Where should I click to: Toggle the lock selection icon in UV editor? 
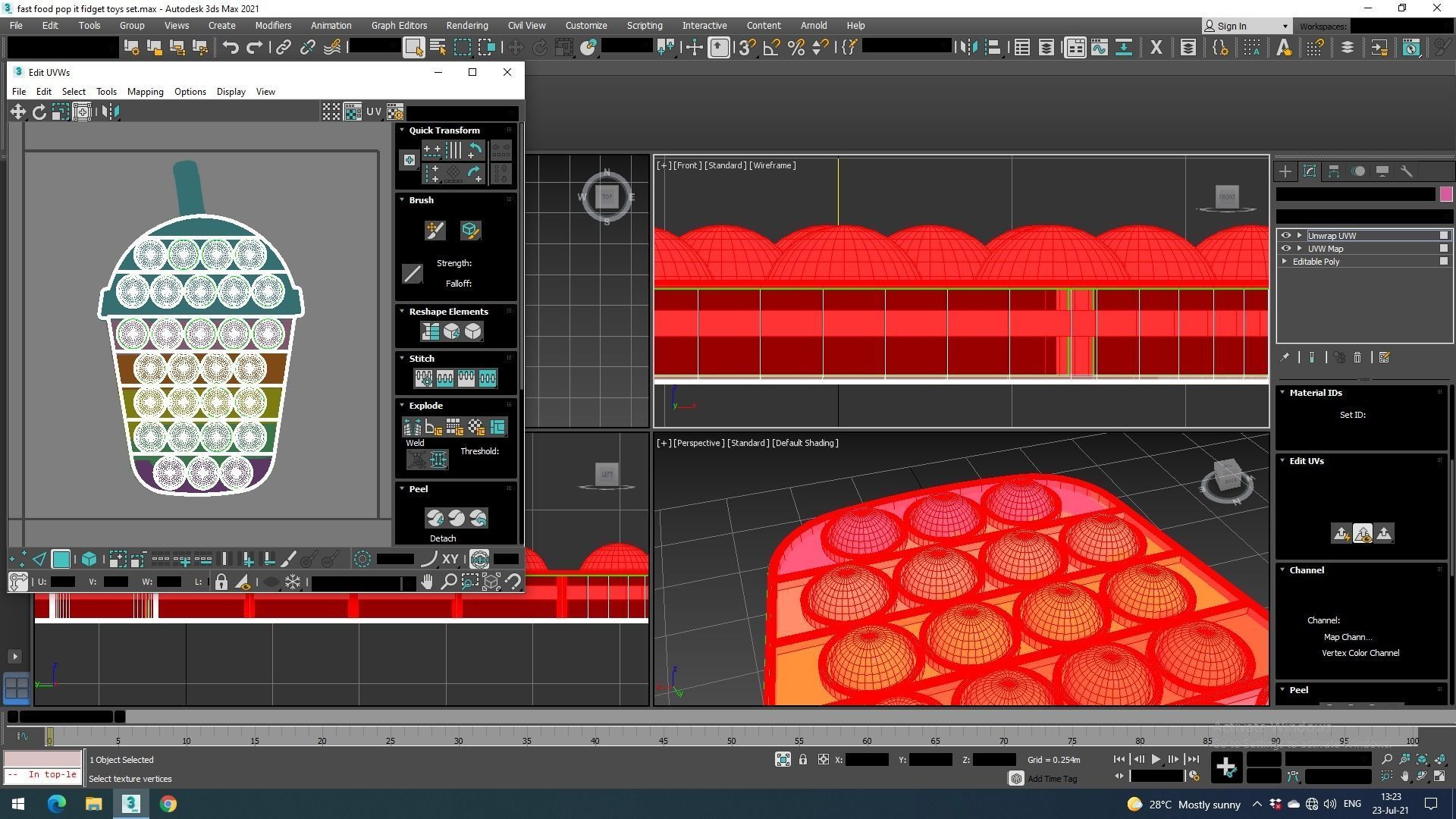click(221, 582)
